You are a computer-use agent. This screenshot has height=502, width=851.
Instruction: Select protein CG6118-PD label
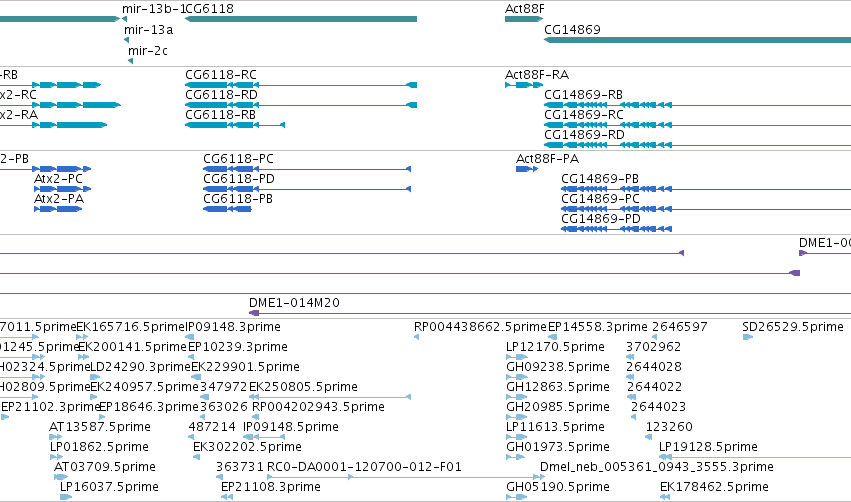[x=239, y=179]
